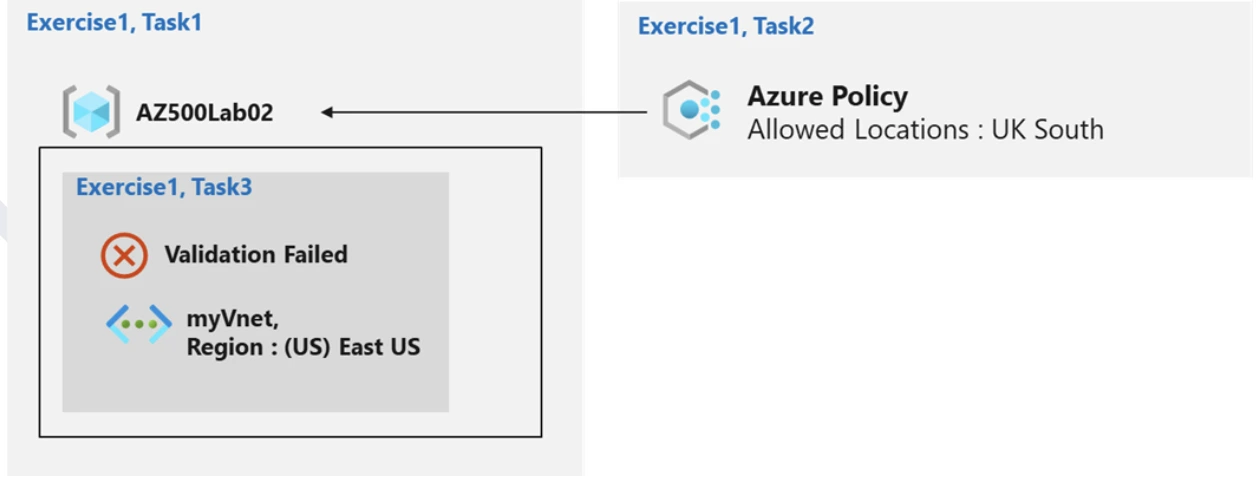Image resolution: width=1258 pixels, height=478 pixels.
Task: Select the bold Azure Policy title
Action: pyautogui.click(x=827, y=97)
